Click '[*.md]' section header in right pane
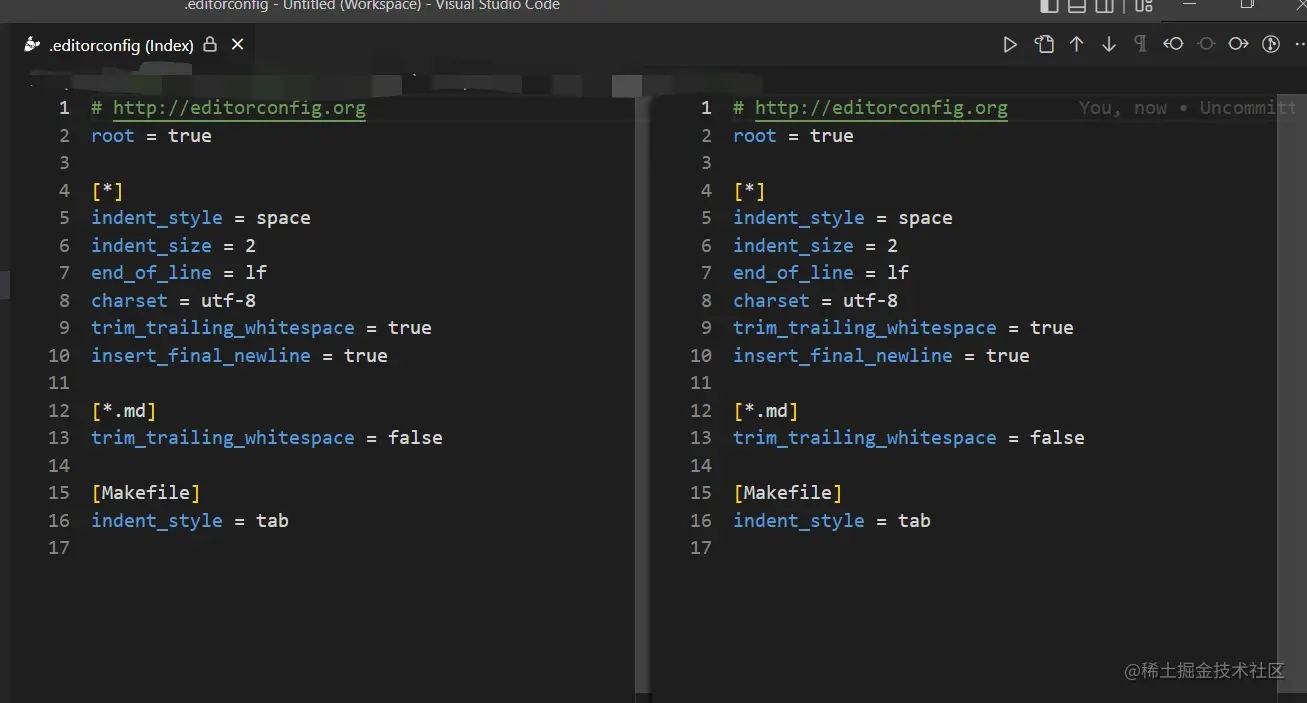Screen dimensions: 1307x703 point(766,411)
